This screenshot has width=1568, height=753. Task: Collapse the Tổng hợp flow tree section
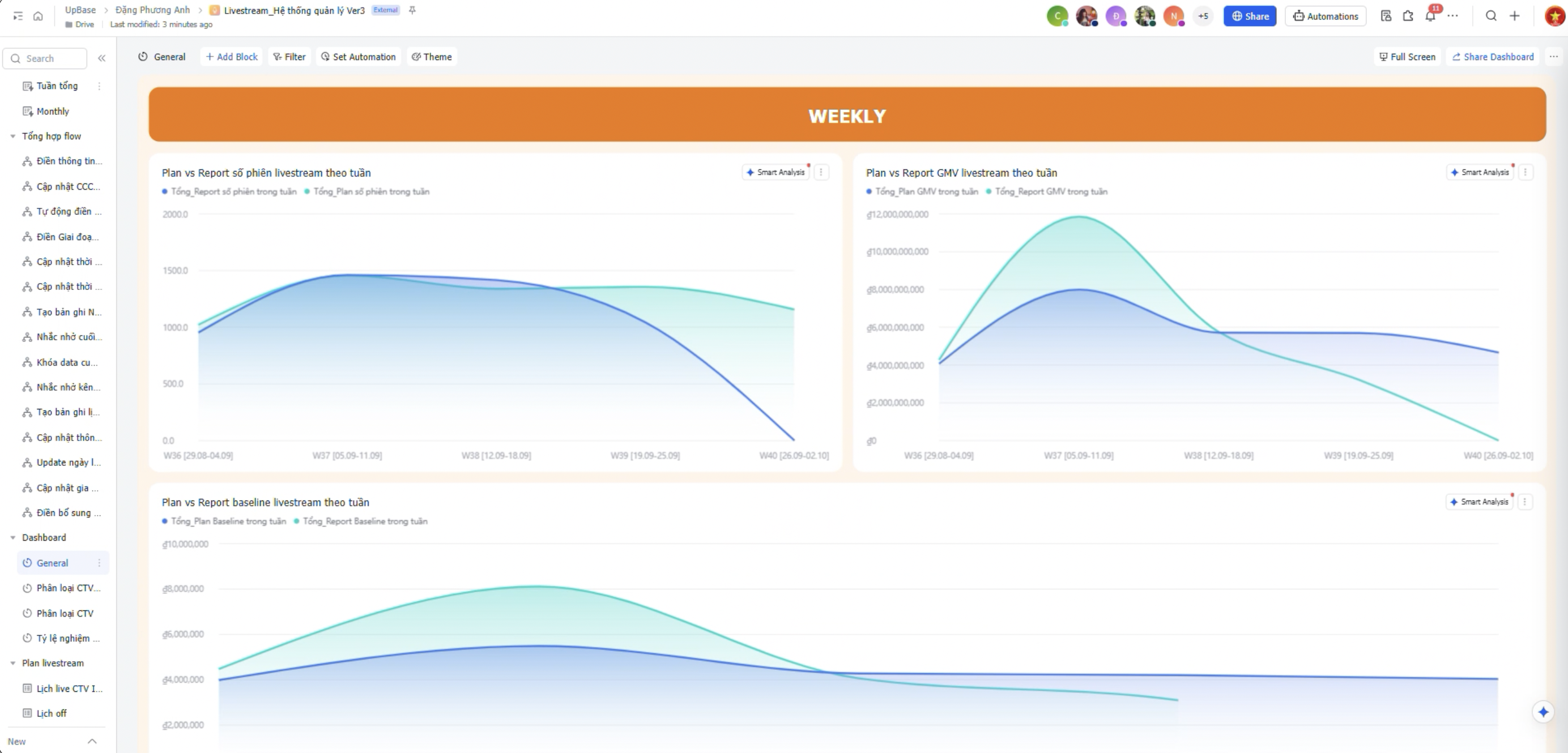tap(13, 136)
